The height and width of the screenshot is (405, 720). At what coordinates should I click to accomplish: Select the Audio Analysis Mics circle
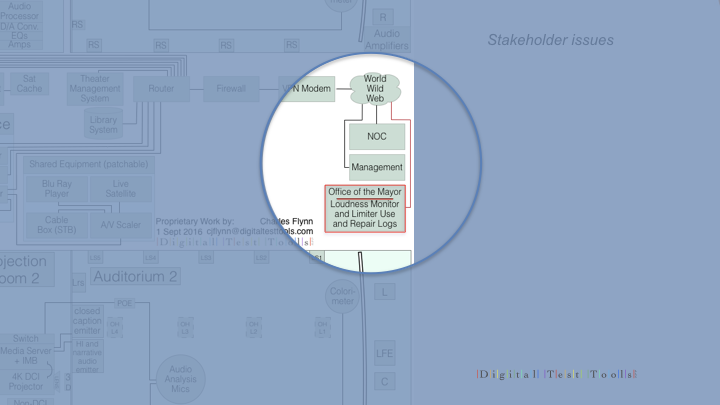(180, 379)
